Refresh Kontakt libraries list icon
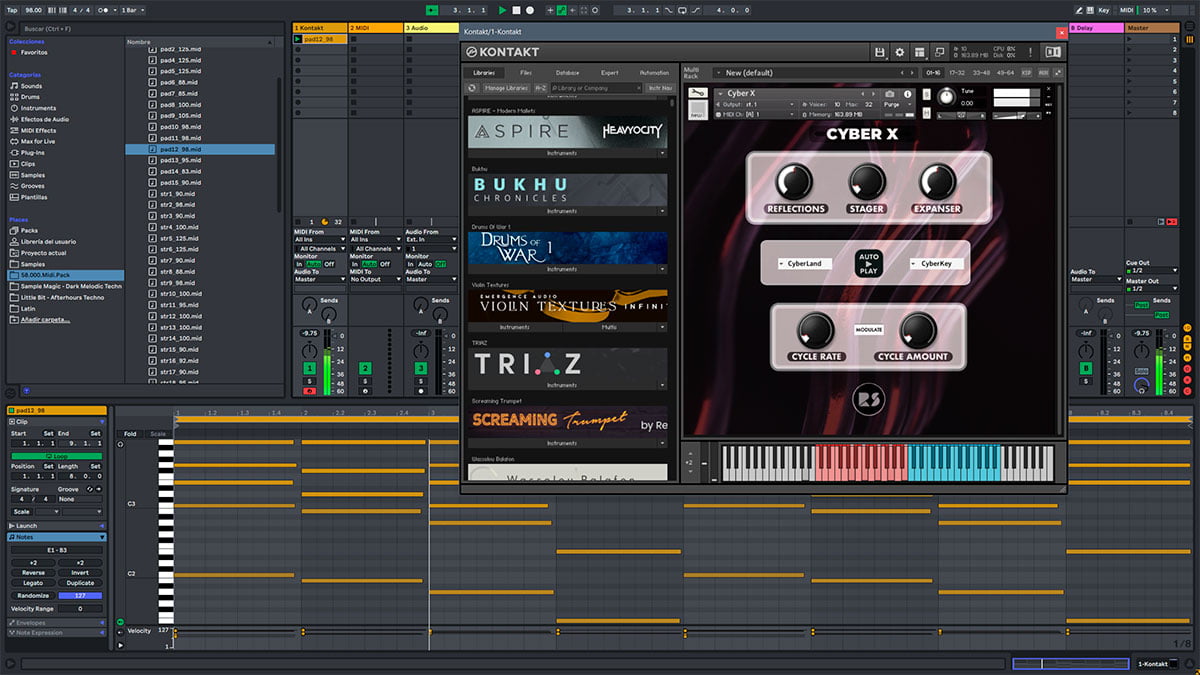 472,88
